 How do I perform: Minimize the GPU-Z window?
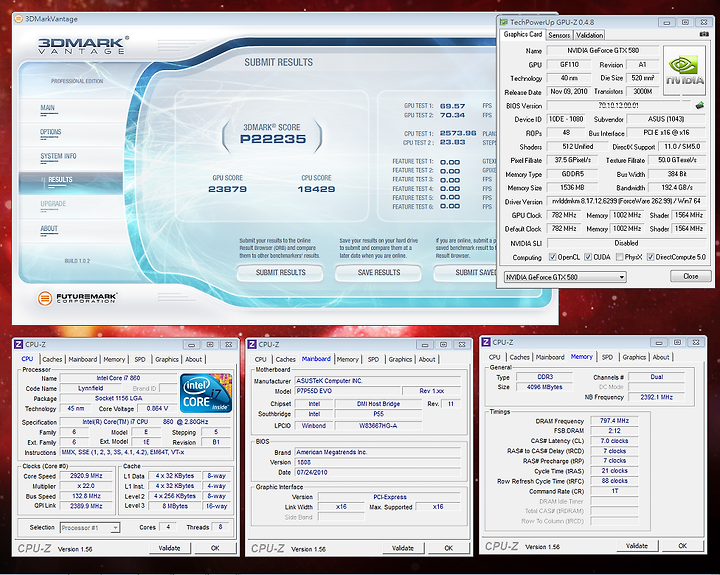(x=667, y=22)
